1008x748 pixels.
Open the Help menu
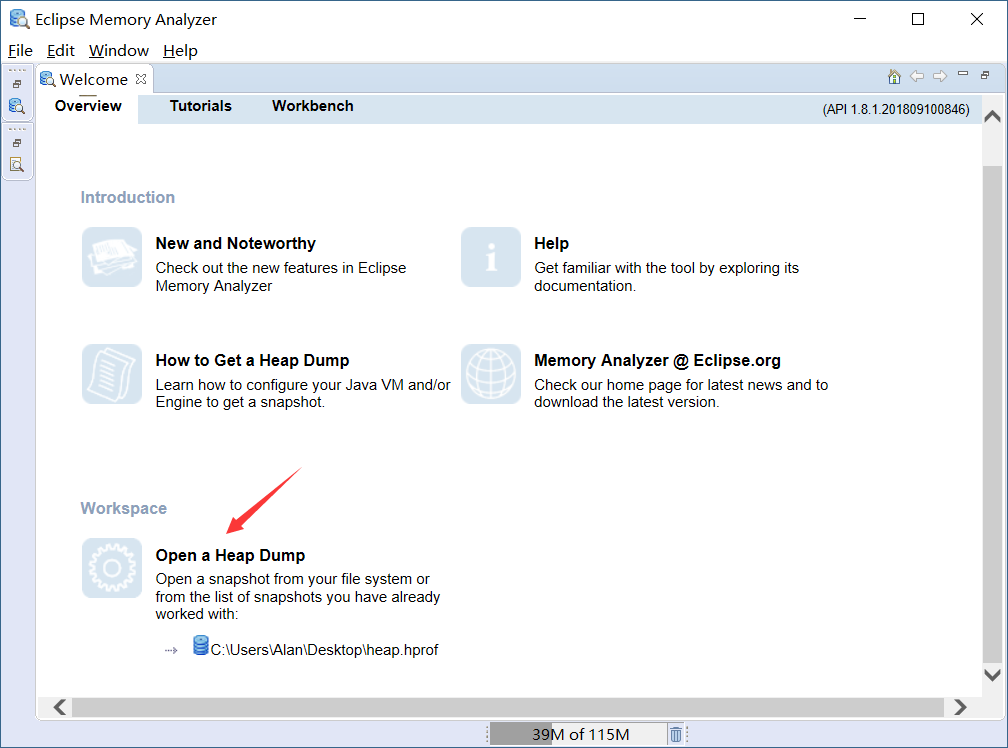click(x=180, y=51)
